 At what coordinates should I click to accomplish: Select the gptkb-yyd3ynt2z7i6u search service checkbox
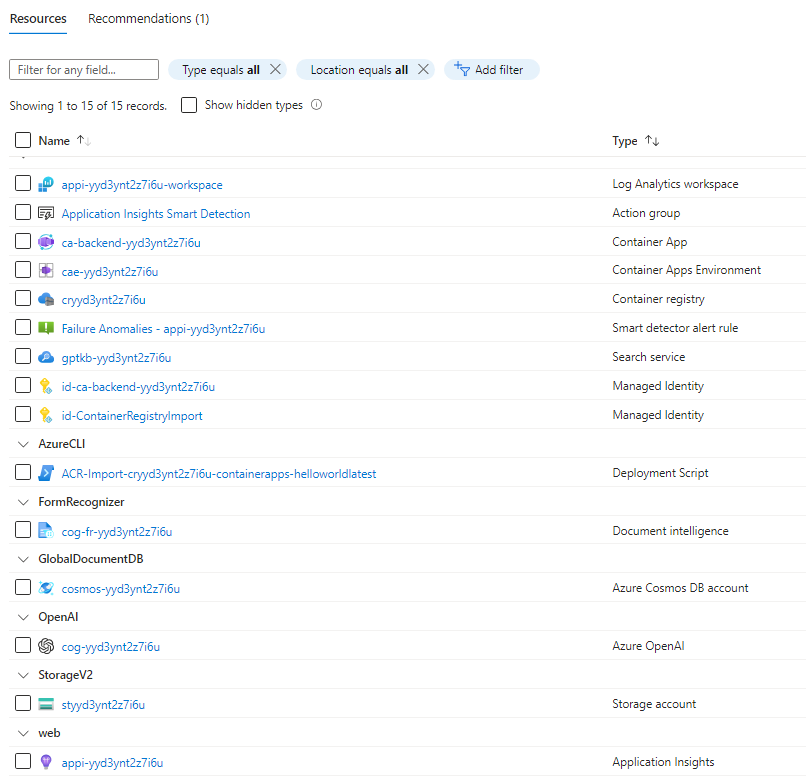point(23,356)
